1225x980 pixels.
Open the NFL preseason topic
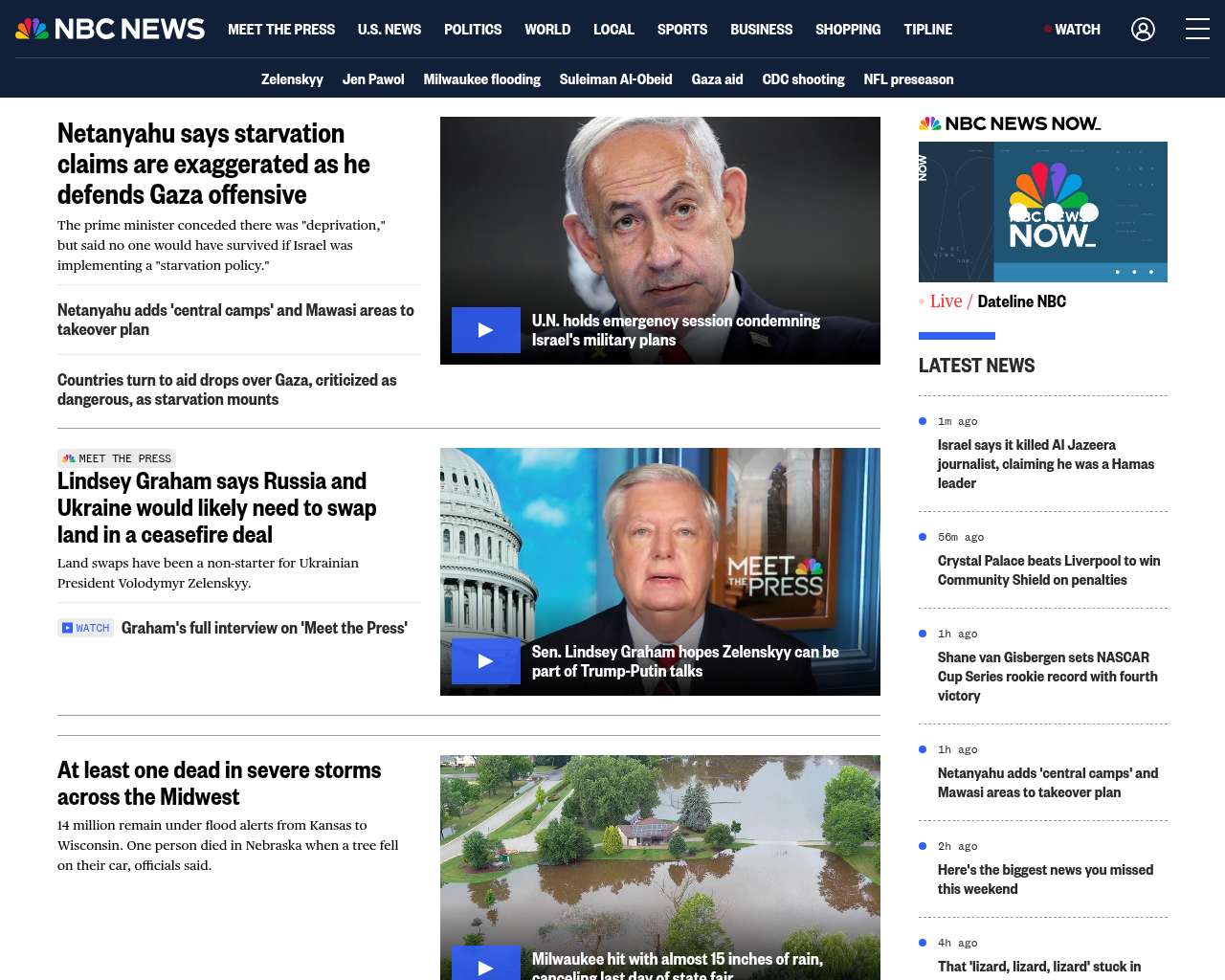coord(909,79)
